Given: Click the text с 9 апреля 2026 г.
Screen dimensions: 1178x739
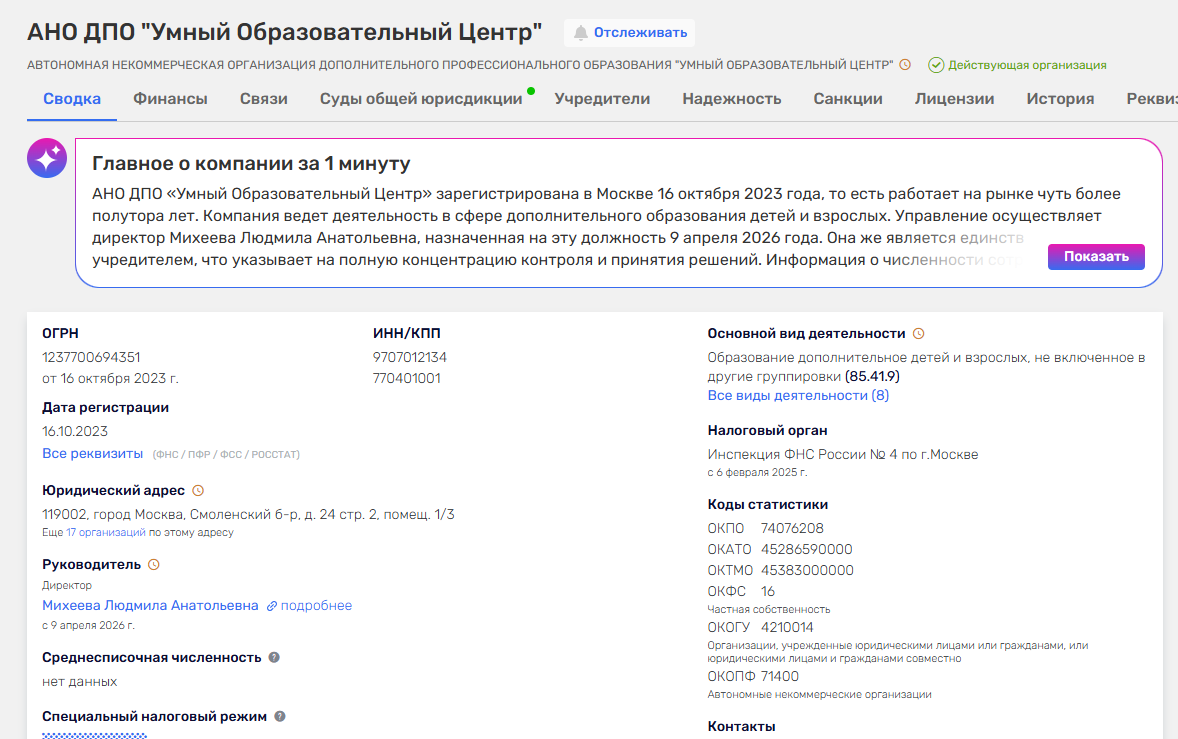Looking at the screenshot, I should tap(89, 626).
